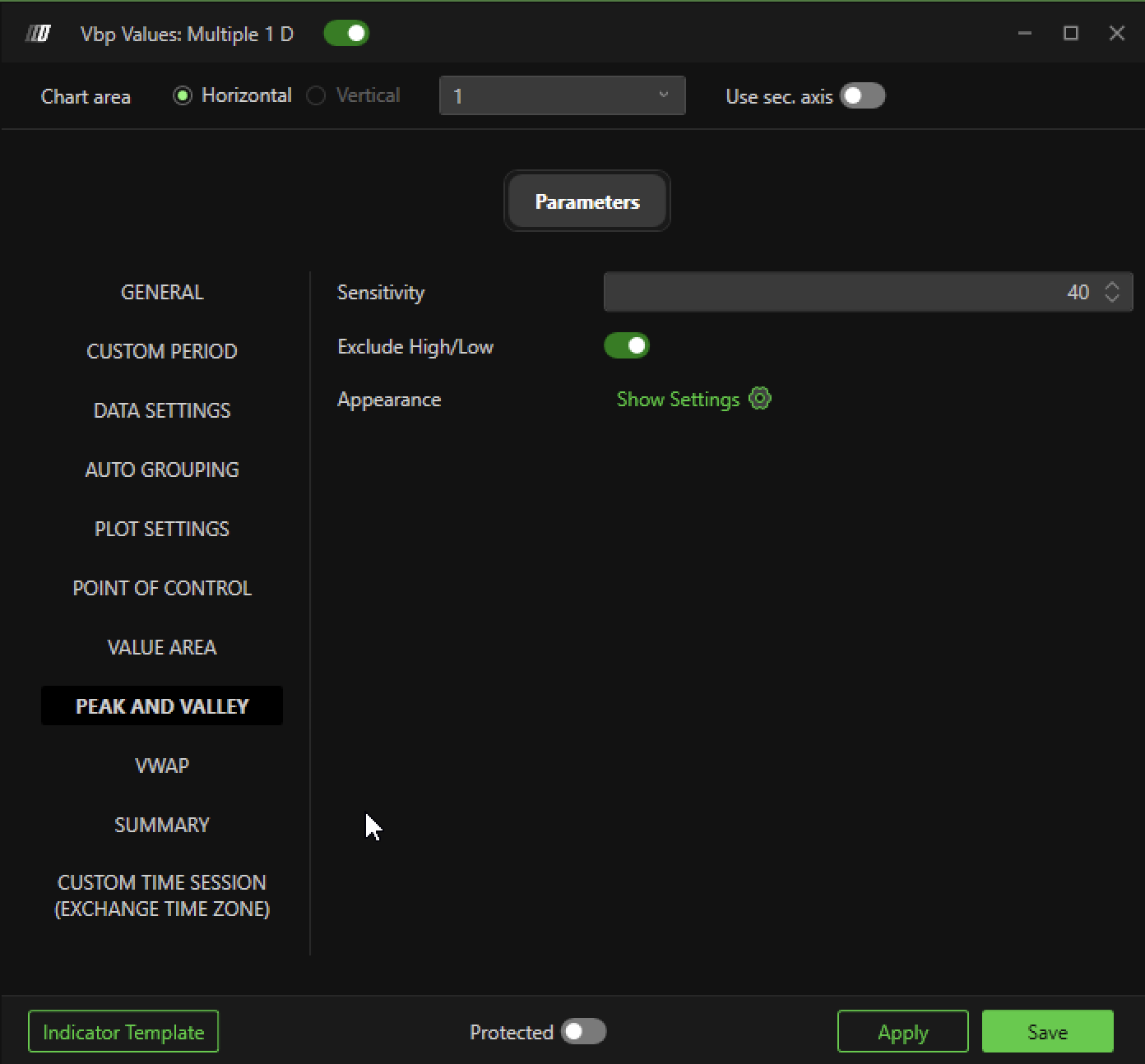Select the Vertical radio button

pyautogui.click(x=316, y=96)
